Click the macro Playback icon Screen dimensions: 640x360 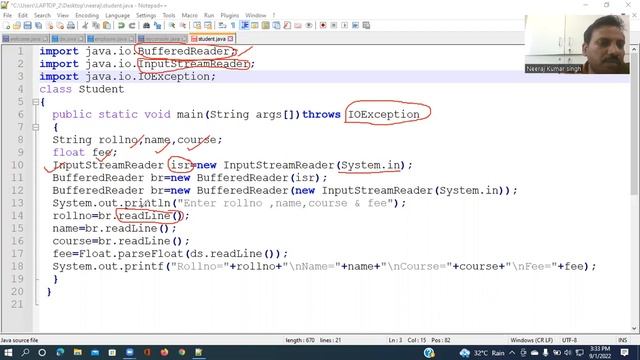tap(344, 25)
